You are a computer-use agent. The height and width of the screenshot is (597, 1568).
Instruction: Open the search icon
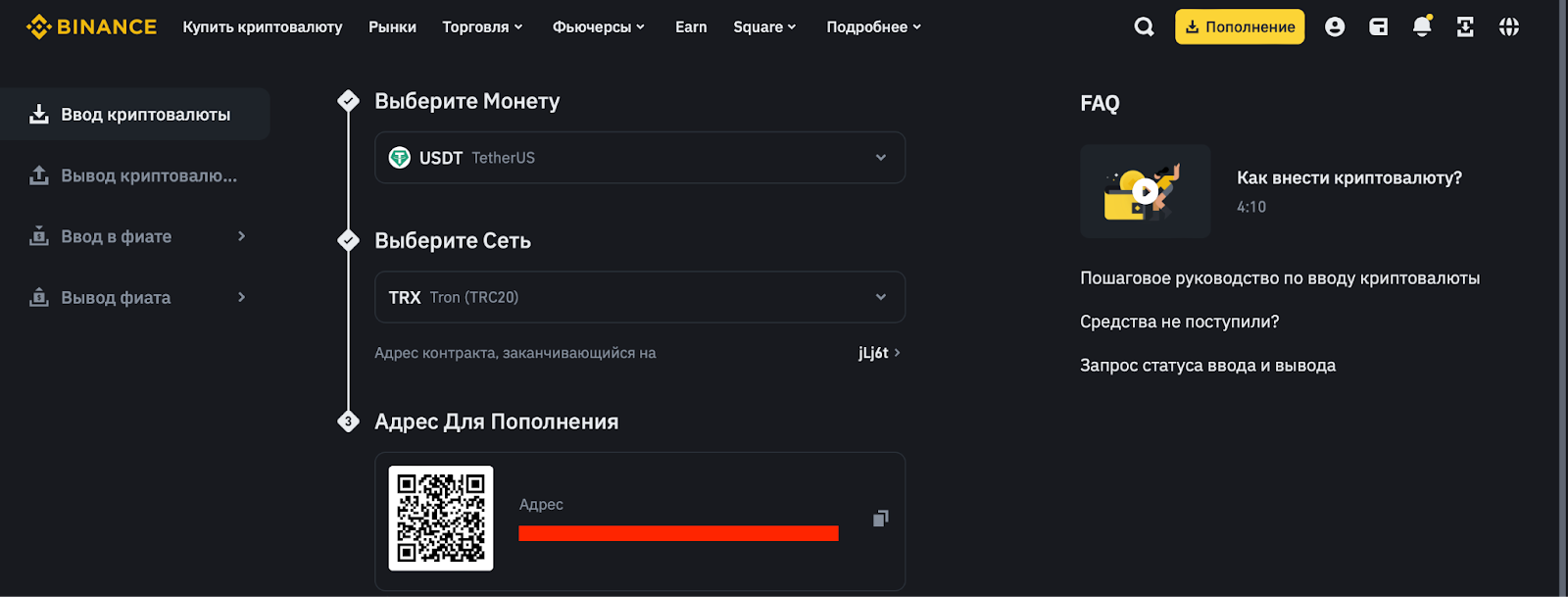[1143, 26]
